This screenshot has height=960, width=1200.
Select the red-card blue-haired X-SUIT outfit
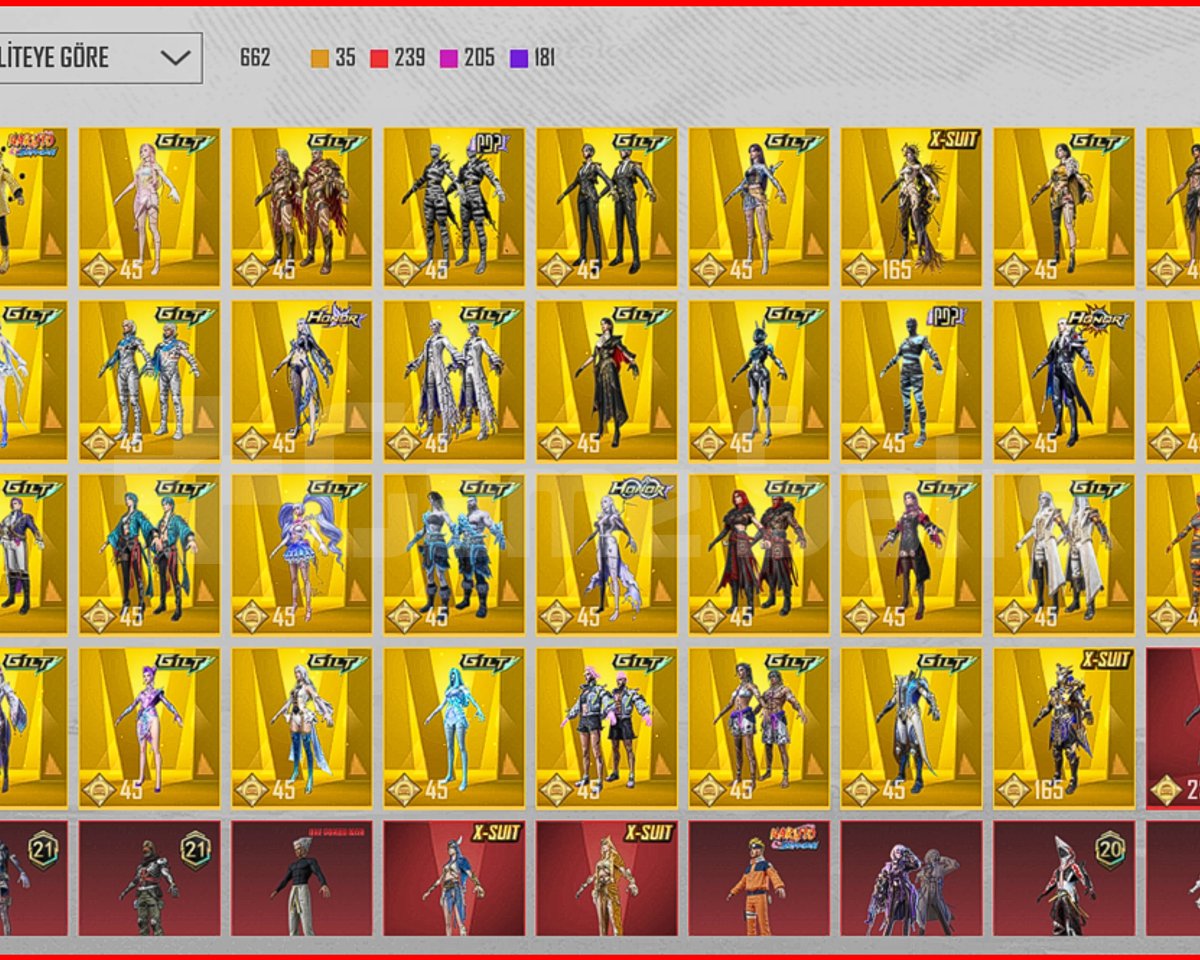coord(454,879)
